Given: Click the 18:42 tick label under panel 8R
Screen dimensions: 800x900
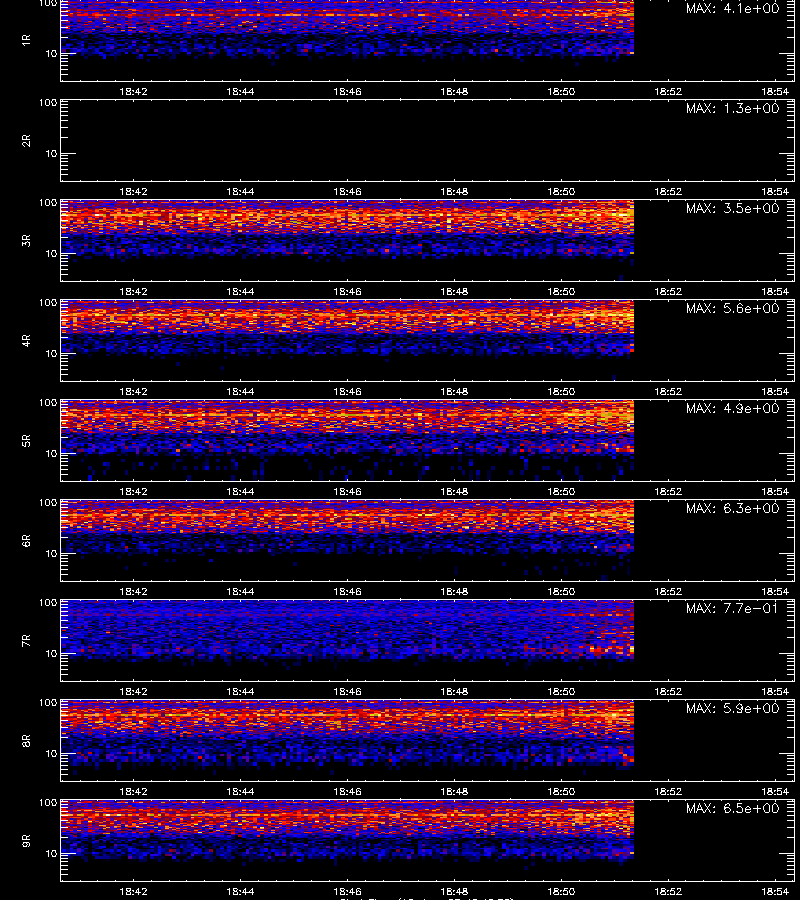Looking at the screenshot, I should [x=133, y=792].
